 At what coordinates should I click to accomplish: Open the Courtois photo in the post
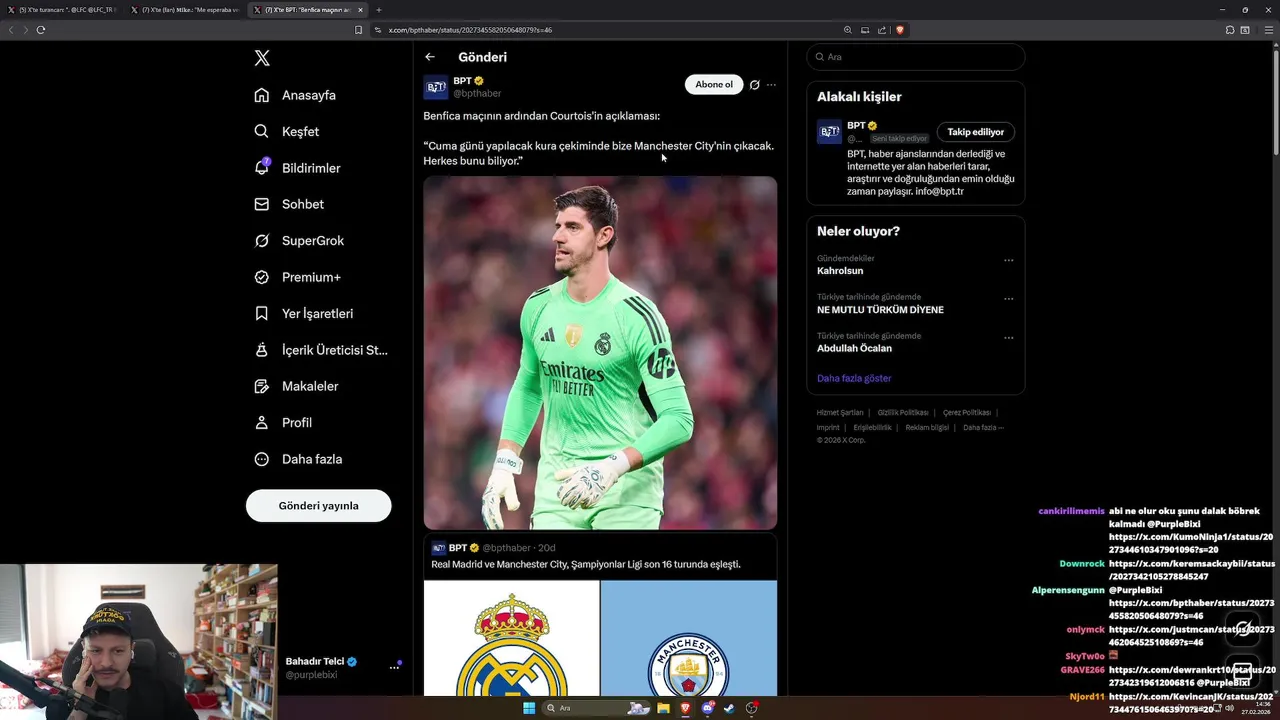coord(600,353)
